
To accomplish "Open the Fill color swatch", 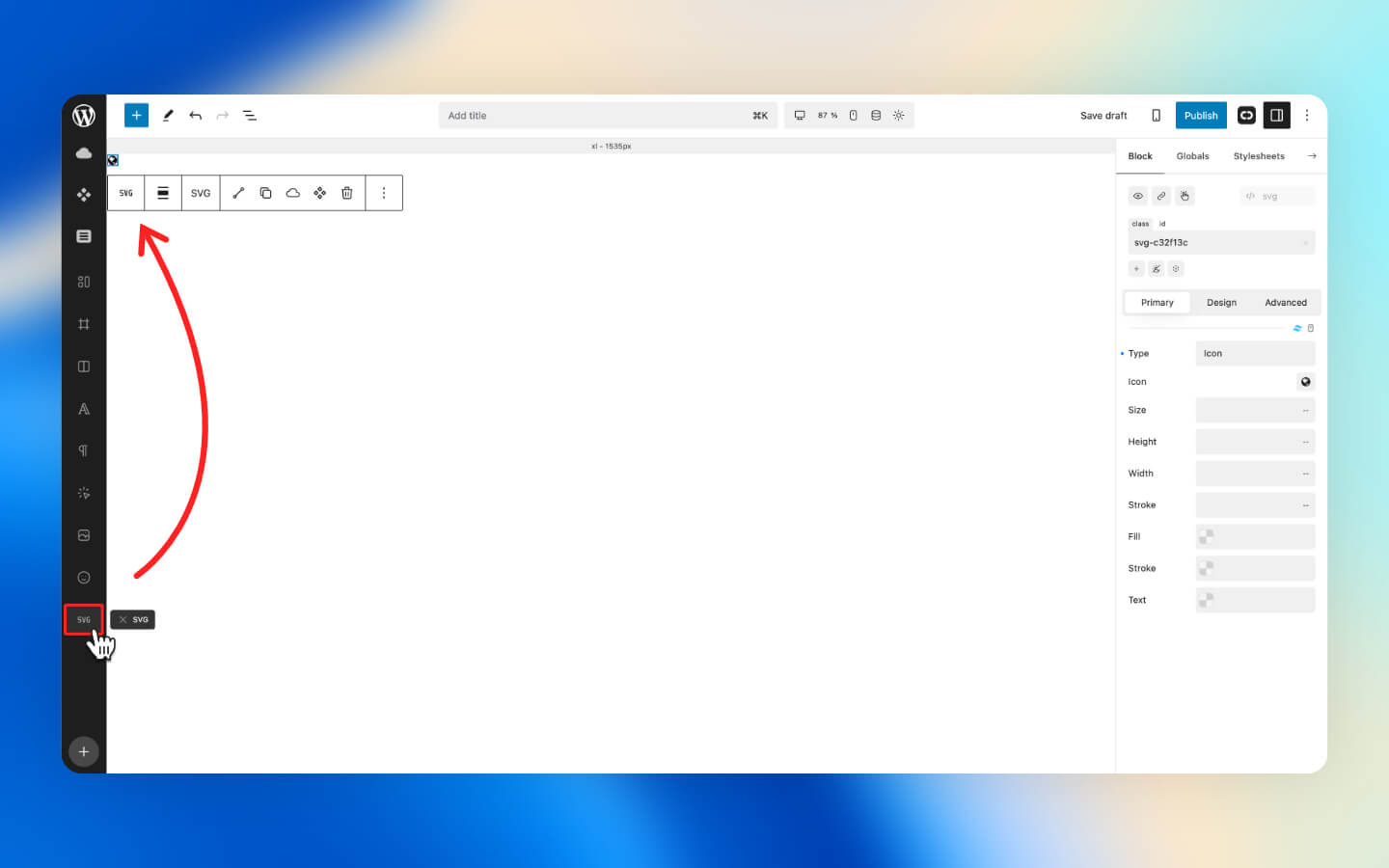I will [1206, 536].
